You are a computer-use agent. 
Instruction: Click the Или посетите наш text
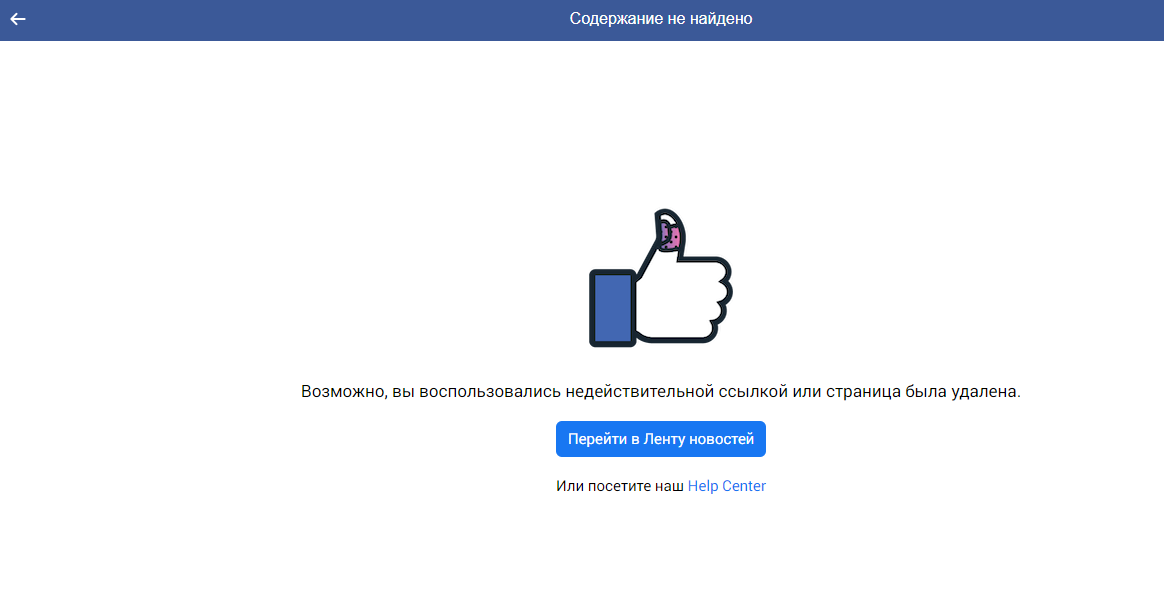pos(620,486)
